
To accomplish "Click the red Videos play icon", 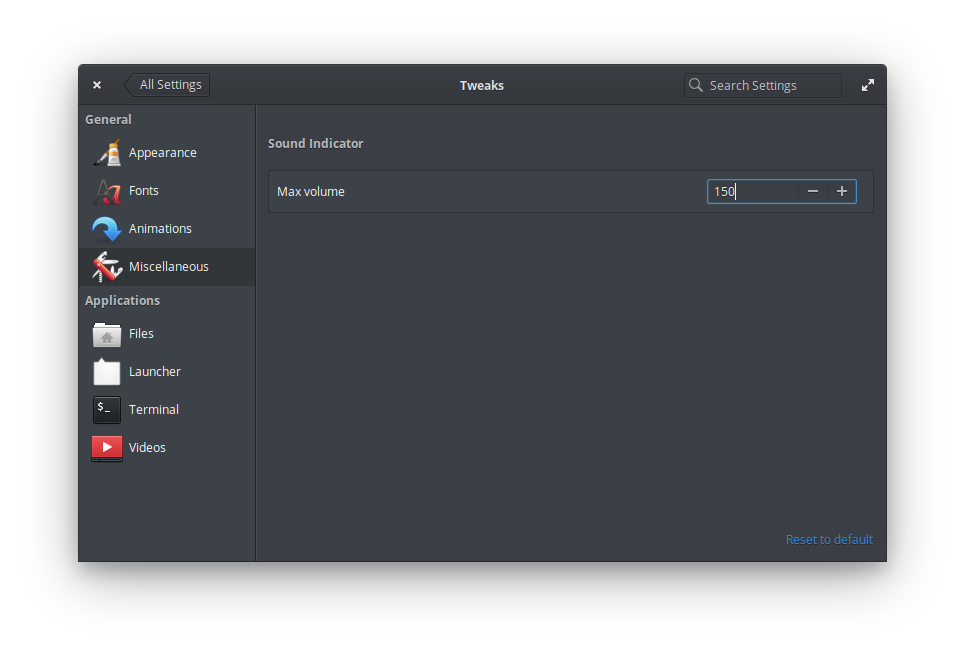I will [107, 448].
